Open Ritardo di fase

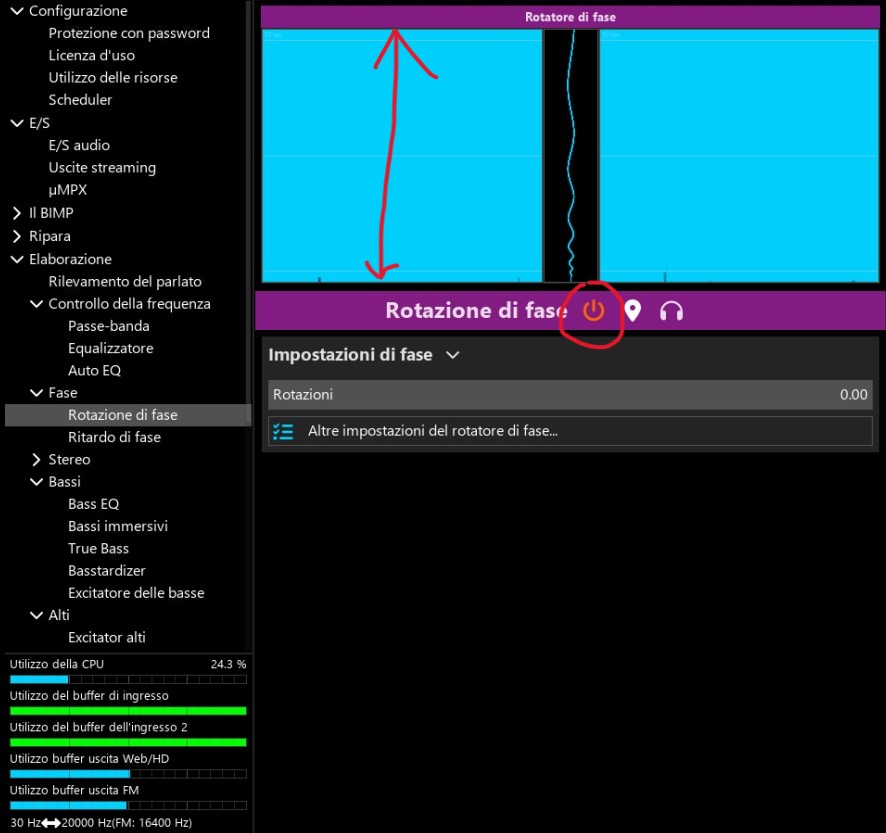pyautogui.click(x=114, y=437)
